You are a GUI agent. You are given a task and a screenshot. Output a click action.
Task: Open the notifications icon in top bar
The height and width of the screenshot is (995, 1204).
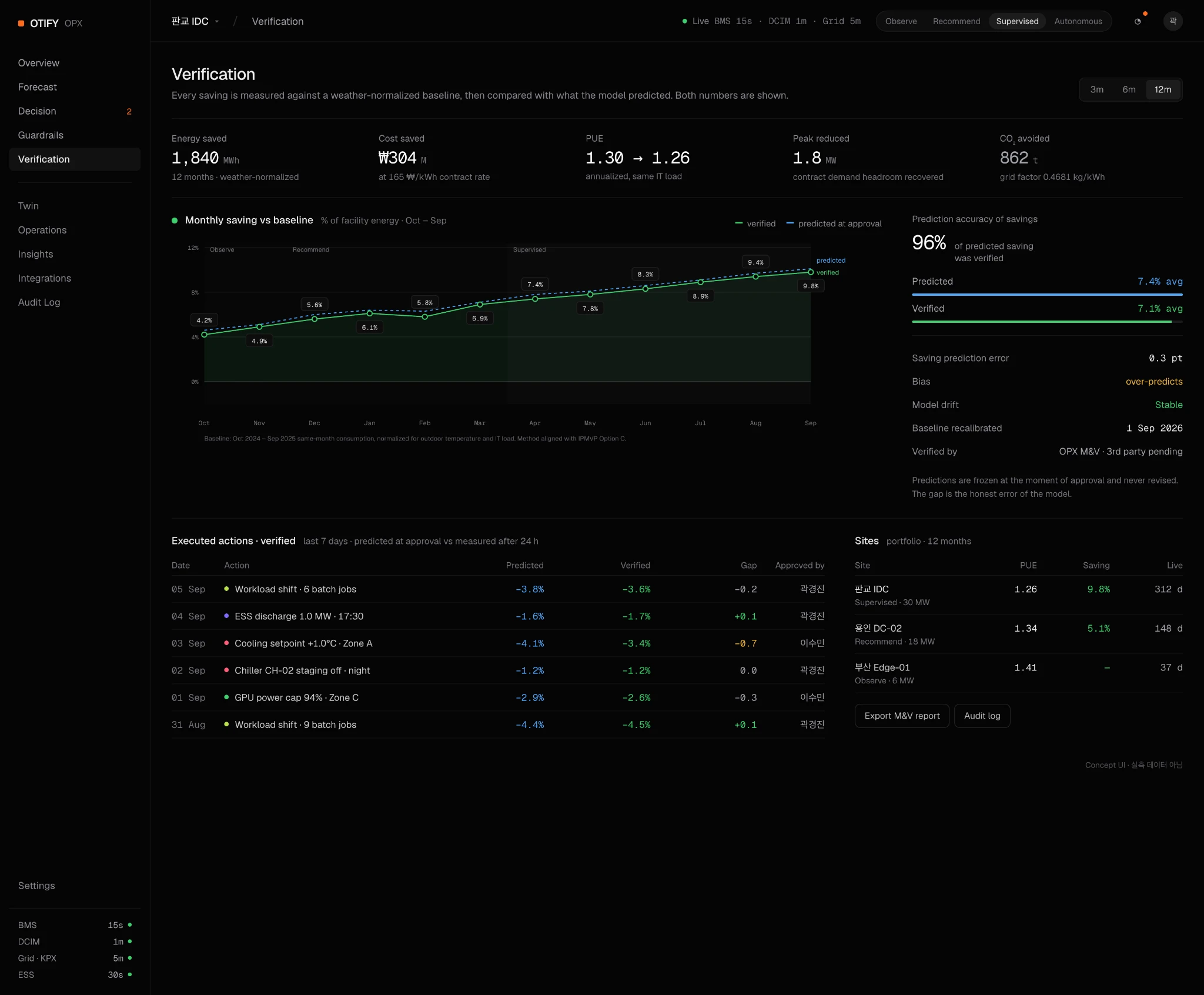1138,21
